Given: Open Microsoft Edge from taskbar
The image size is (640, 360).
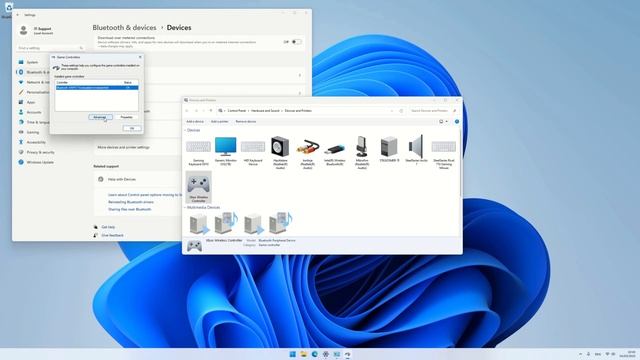Looking at the screenshot, I should click(315, 354).
